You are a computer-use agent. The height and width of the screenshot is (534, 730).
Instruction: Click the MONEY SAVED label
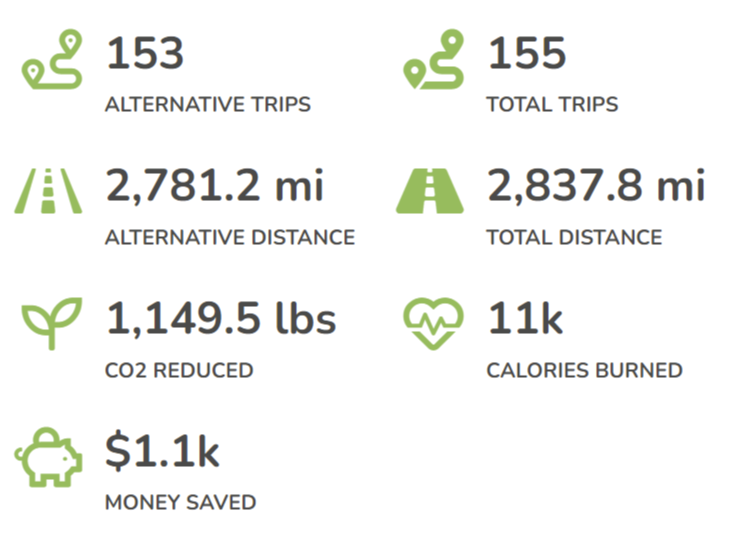tap(180, 502)
